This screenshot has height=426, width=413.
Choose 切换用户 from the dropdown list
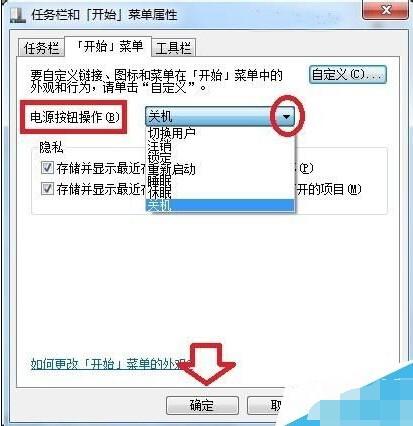coord(220,133)
